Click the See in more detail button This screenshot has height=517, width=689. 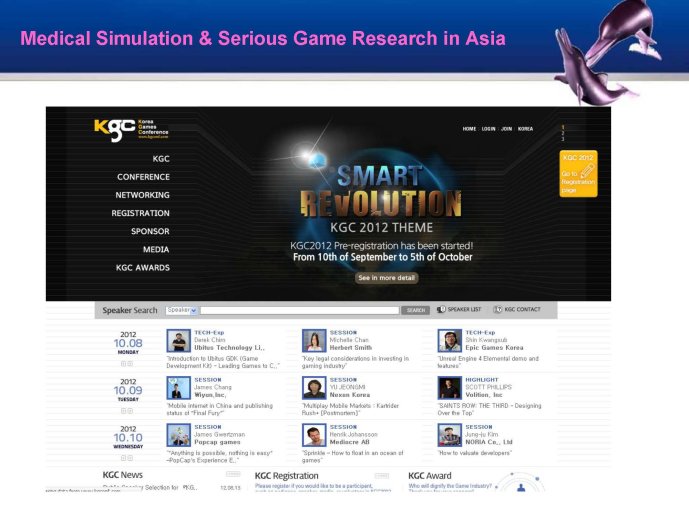click(x=386, y=278)
